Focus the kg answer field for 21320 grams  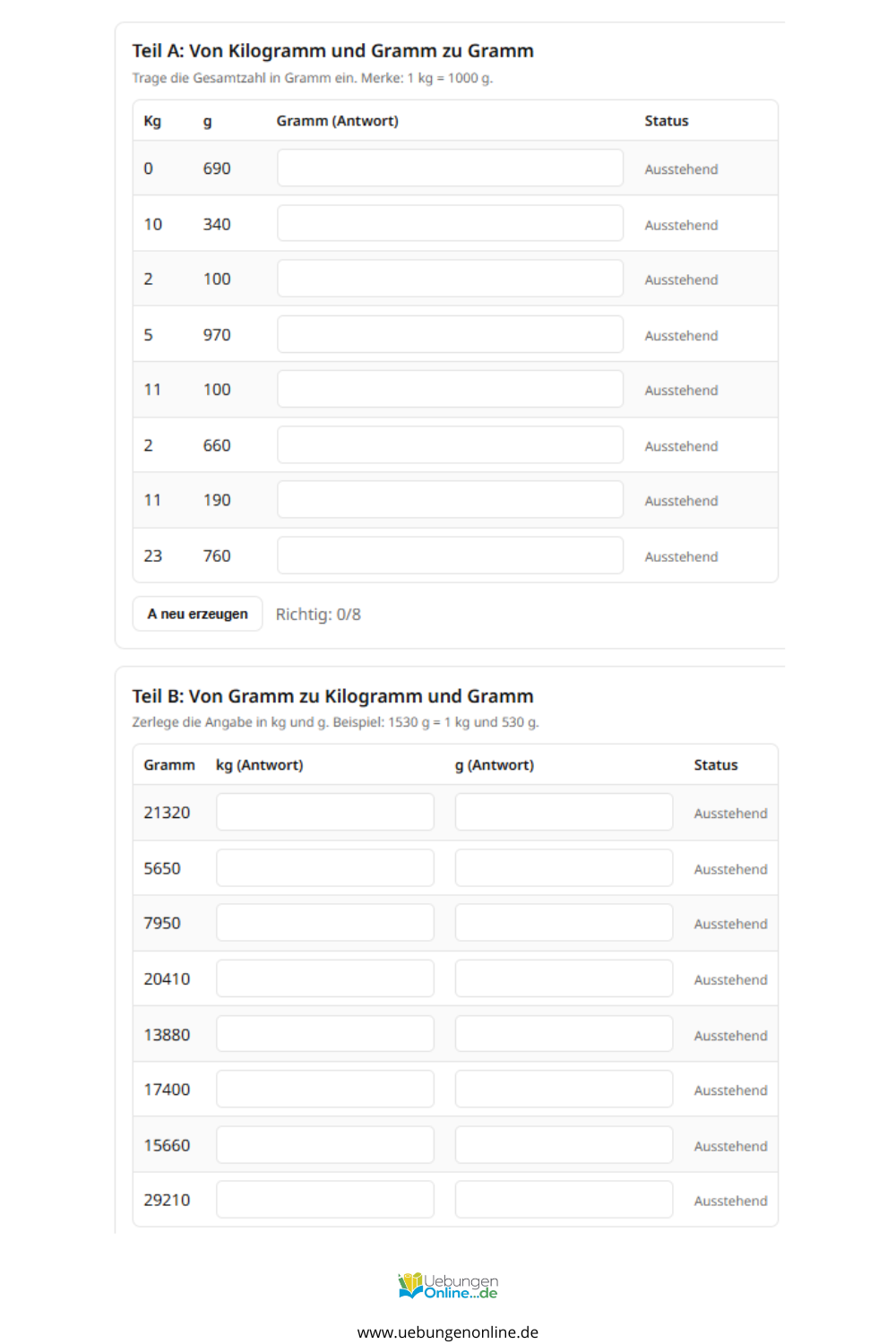[325, 813]
